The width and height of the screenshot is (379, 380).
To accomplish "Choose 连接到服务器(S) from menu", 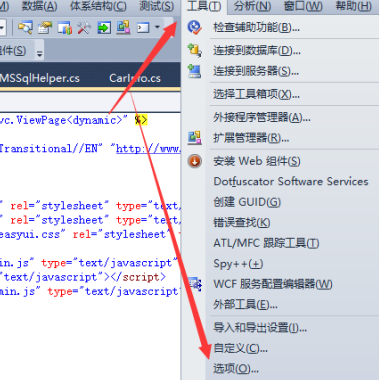I will click(256, 71).
